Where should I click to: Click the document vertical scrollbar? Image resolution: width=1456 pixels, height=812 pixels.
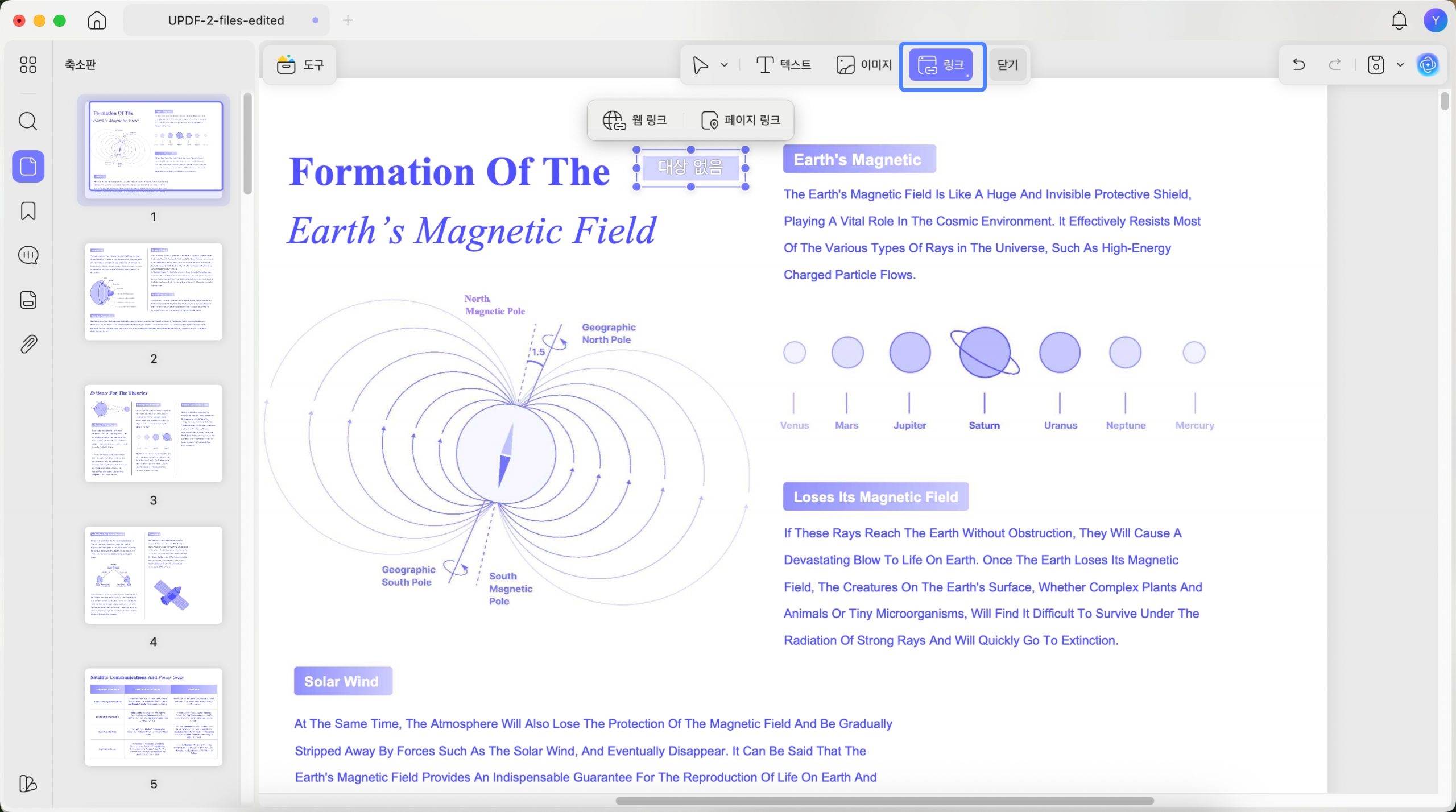(1445, 101)
